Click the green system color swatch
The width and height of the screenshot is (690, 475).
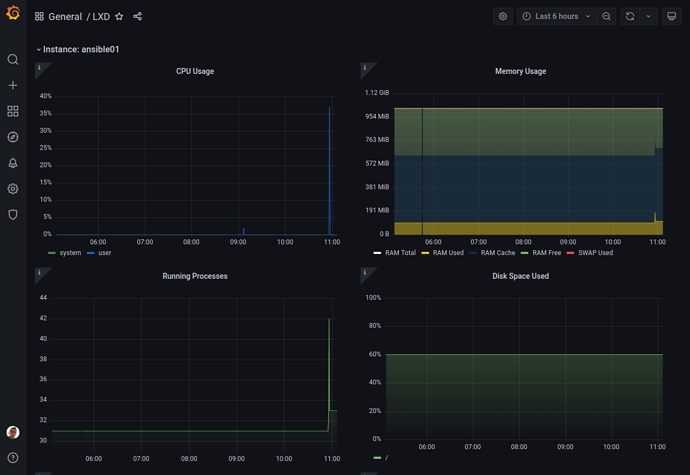tap(51, 253)
